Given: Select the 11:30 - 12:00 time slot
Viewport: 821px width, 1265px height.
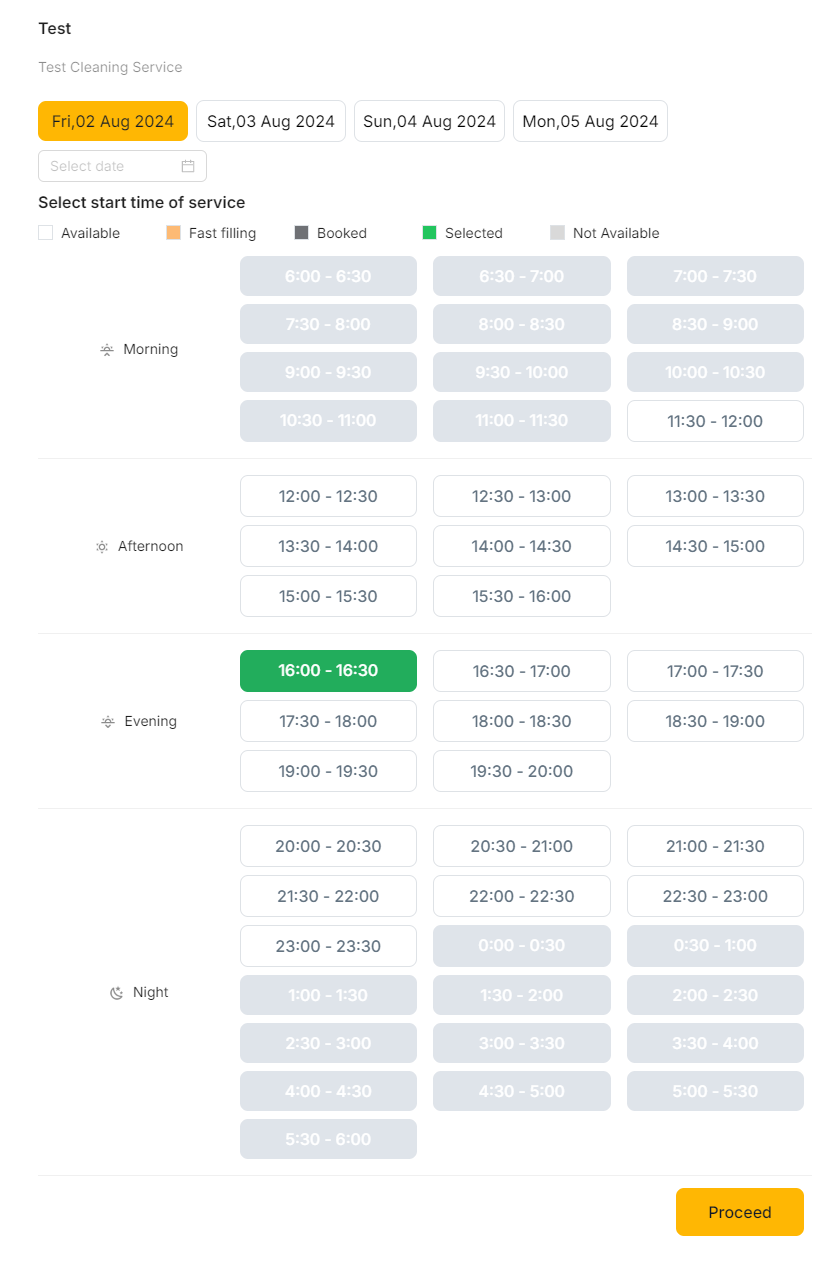Looking at the screenshot, I should 715,421.
